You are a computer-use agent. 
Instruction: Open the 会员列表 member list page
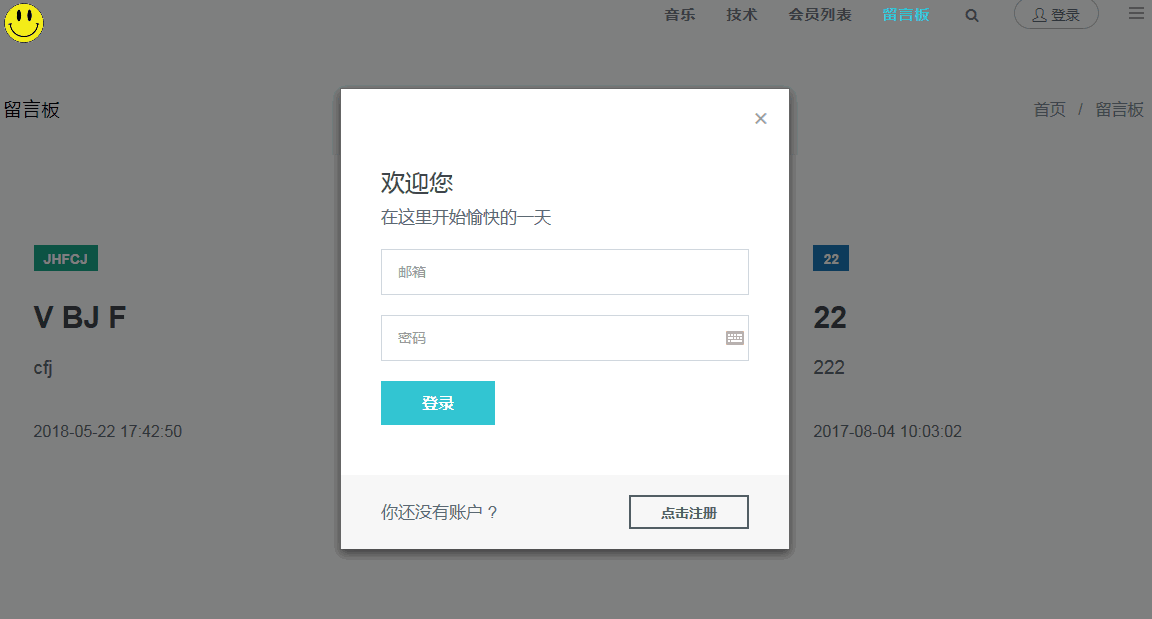tap(820, 15)
